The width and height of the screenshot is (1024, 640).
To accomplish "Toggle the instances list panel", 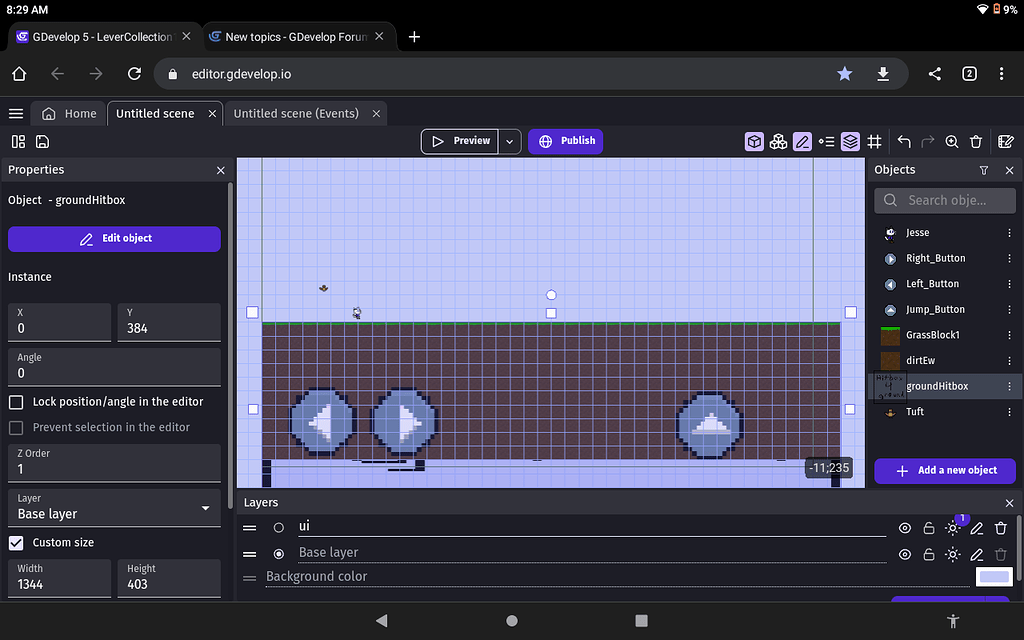I will tap(826, 142).
